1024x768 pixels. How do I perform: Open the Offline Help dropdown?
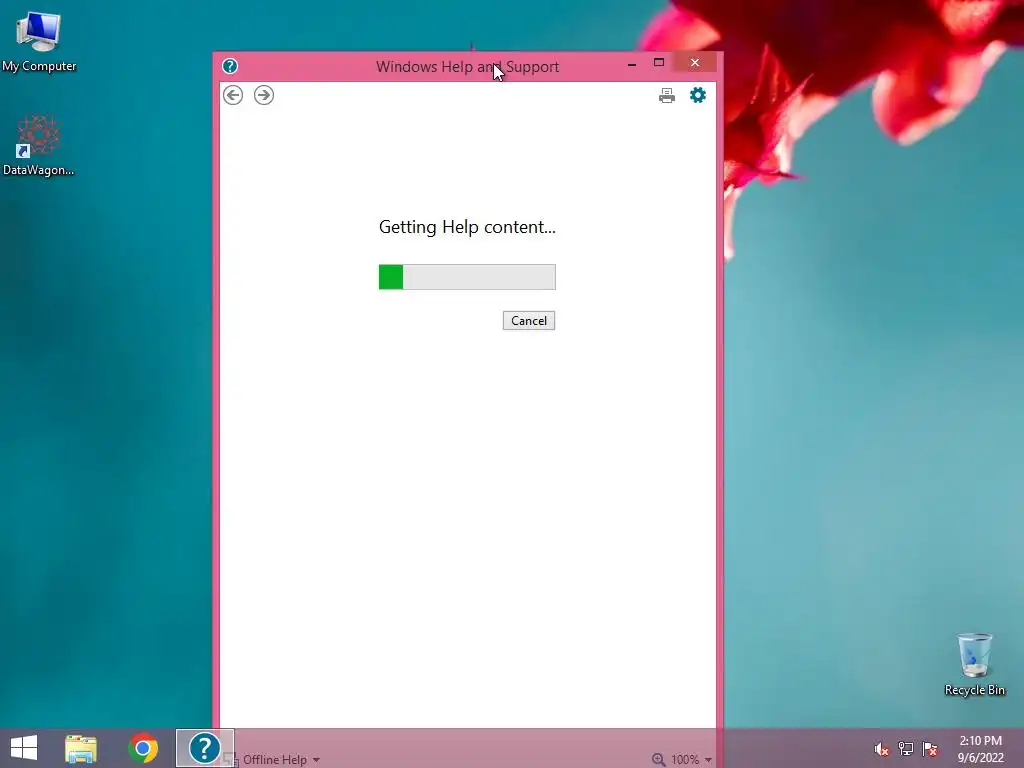tap(281, 760)
